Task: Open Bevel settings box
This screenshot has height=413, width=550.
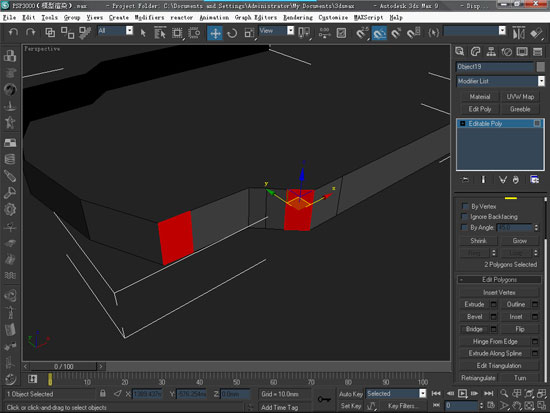Action: point(494,317)
